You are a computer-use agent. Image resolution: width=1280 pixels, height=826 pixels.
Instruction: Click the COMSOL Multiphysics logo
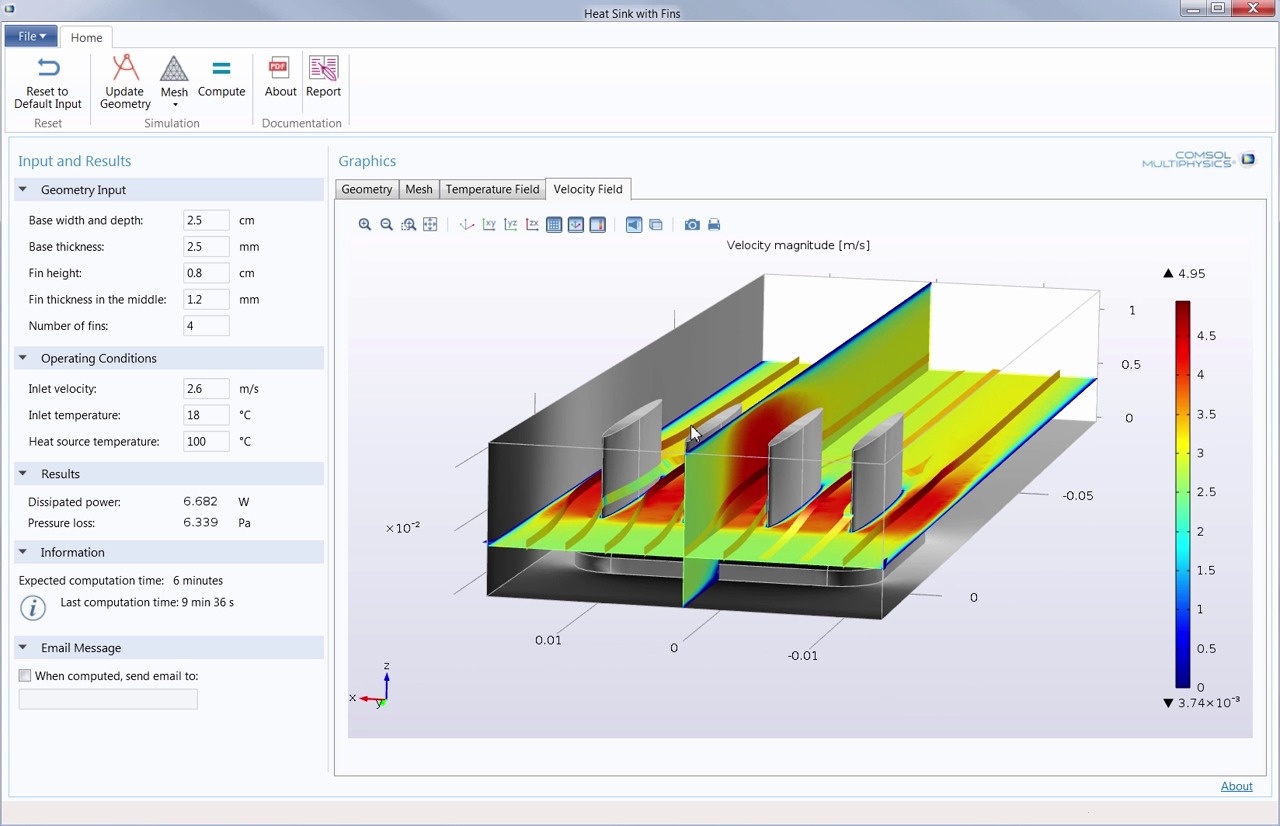click(1199, 160)
